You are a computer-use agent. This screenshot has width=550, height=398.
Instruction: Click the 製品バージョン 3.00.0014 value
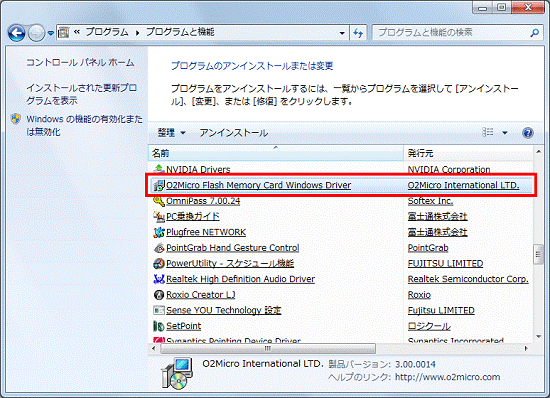tap(415, 364)
